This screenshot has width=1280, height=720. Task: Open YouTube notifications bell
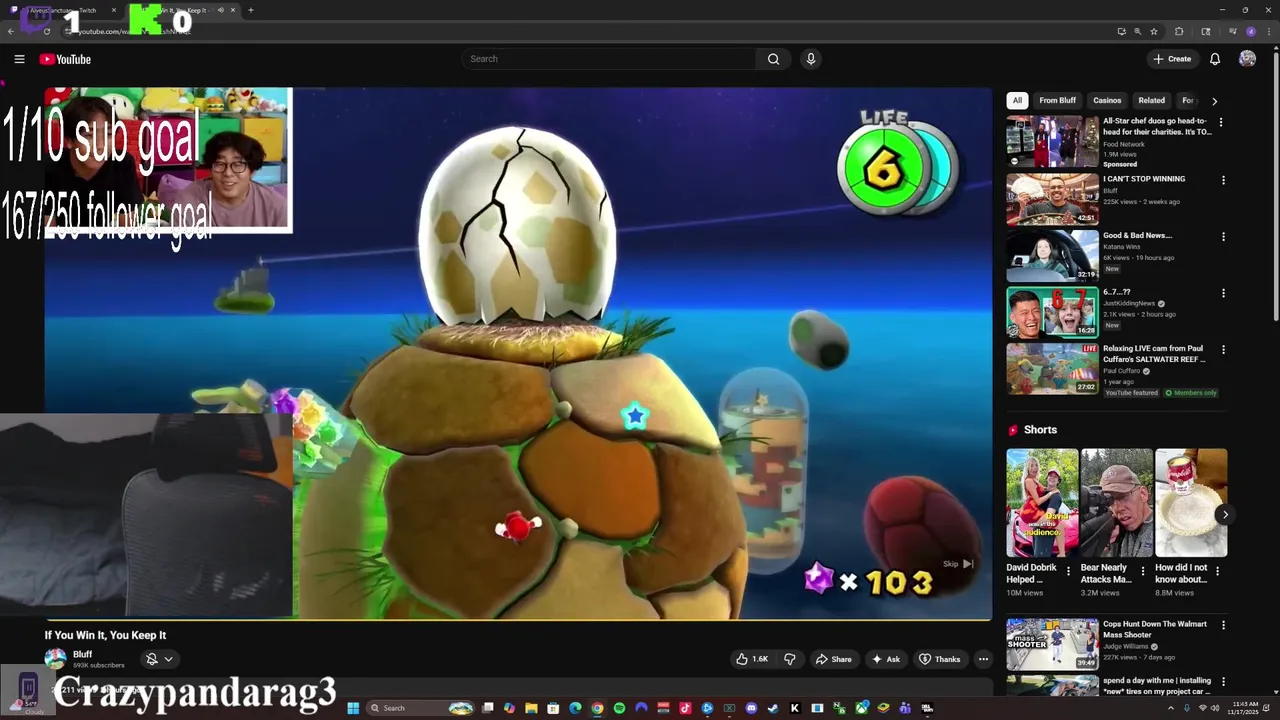click(x=1215, y=59)
